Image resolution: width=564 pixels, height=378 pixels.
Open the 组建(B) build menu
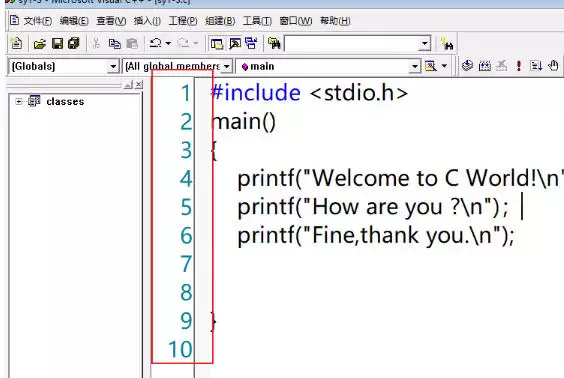tap(220, 21)
